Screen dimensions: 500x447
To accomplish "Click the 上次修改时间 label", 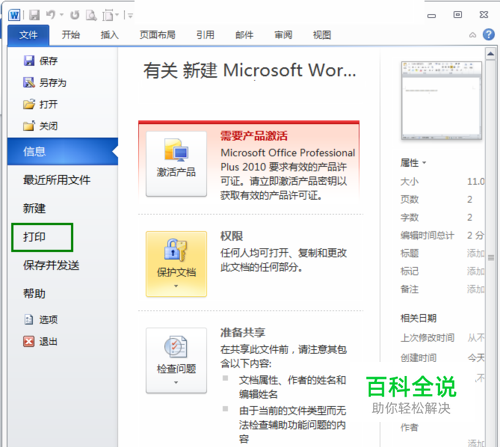I will click(427, 338).
